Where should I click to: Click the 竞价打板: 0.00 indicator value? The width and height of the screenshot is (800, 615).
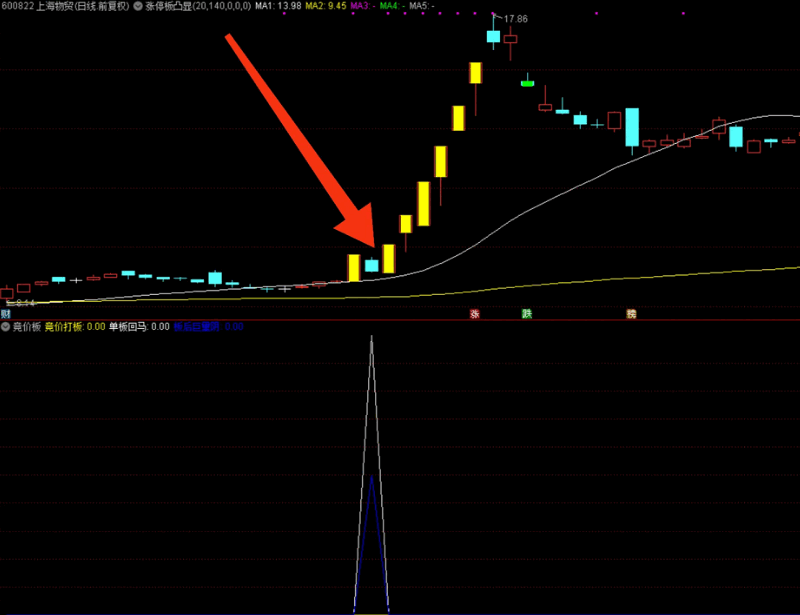click(x=75, y=327)
